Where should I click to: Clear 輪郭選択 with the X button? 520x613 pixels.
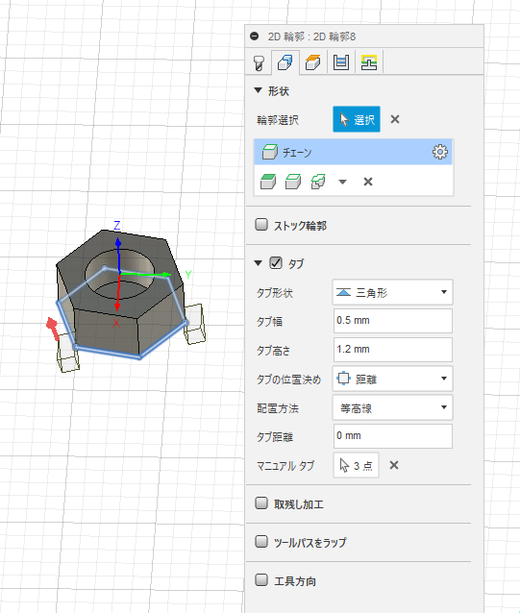coord(395,119)
